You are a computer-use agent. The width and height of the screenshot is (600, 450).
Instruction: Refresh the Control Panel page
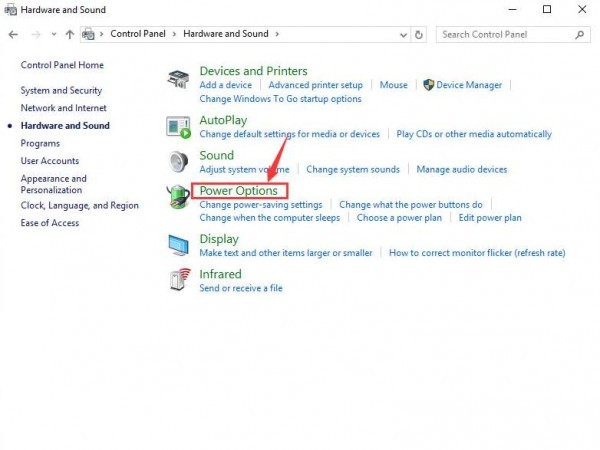[419, 35]
